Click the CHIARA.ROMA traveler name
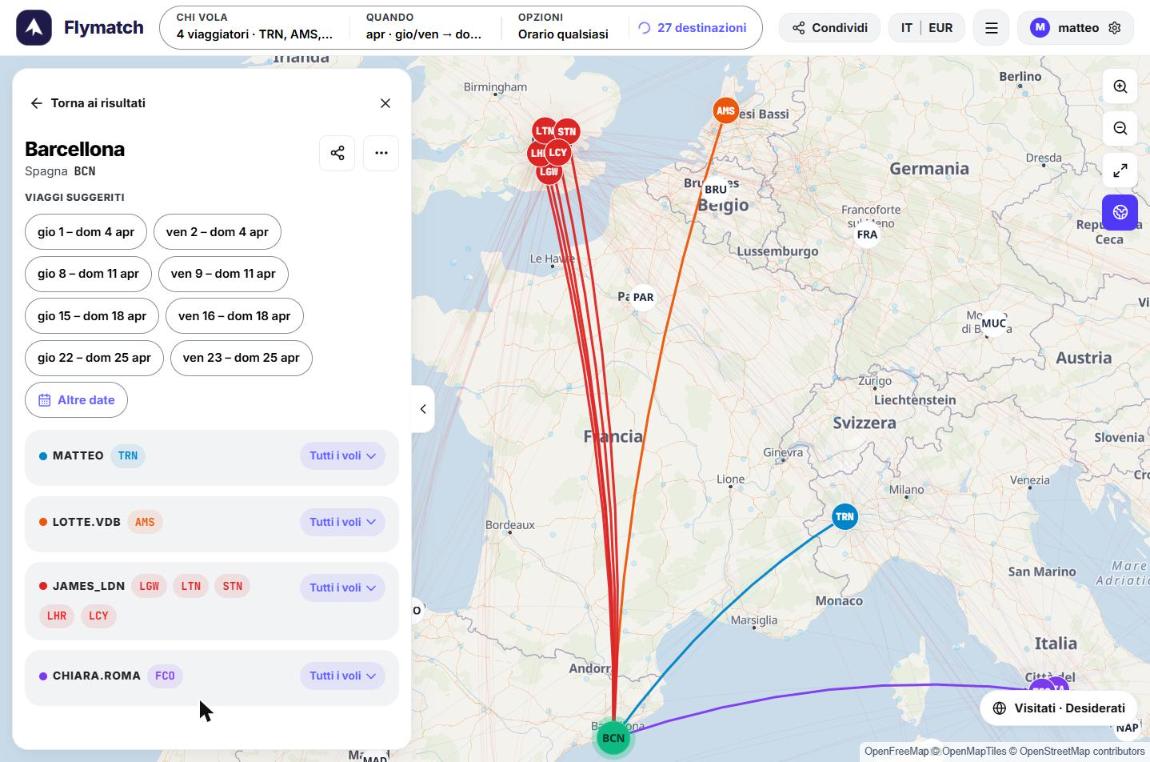The image size is (1150, 762). tap(96, 675)
